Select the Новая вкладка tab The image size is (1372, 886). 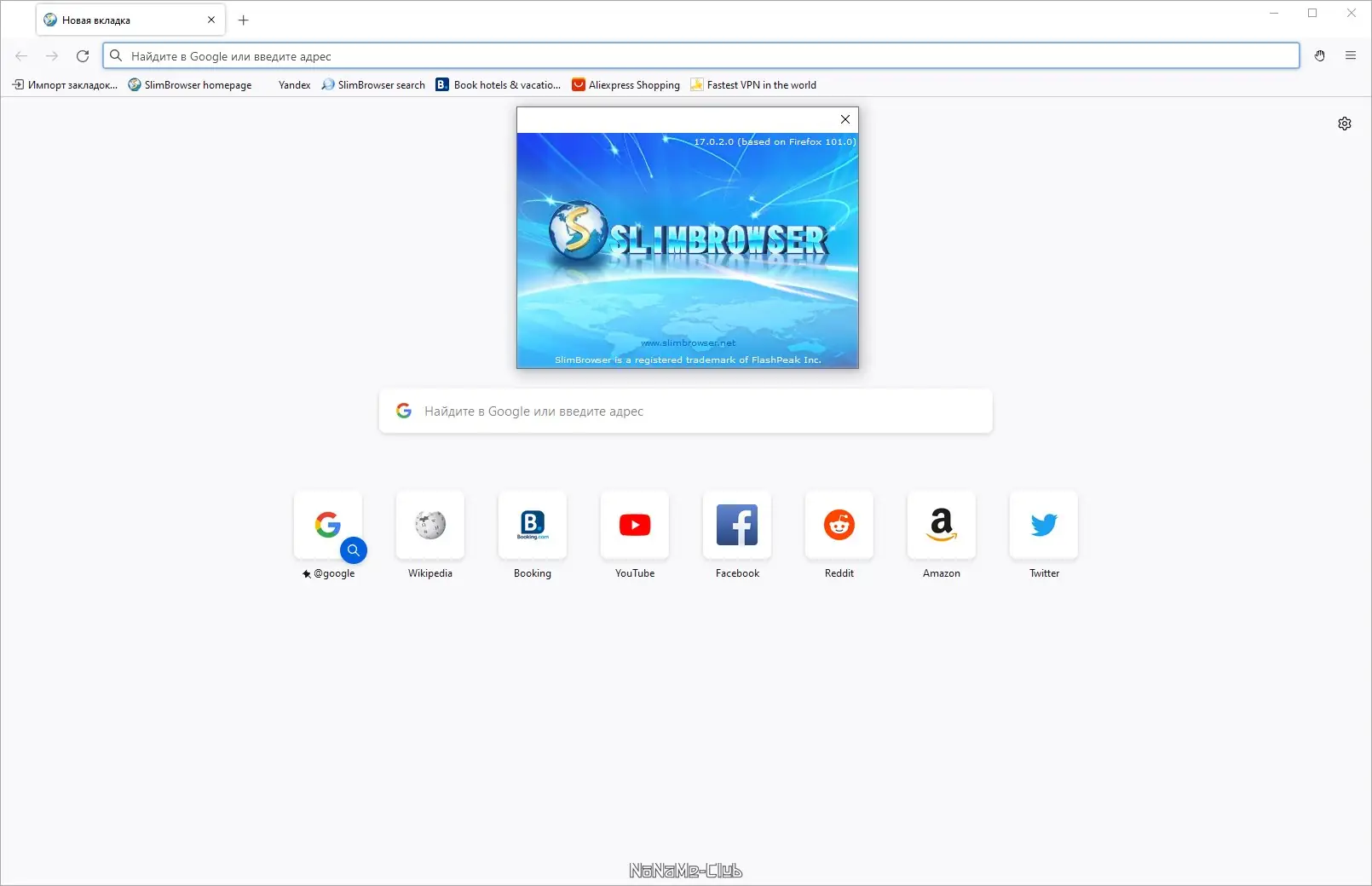click(130, 20)
